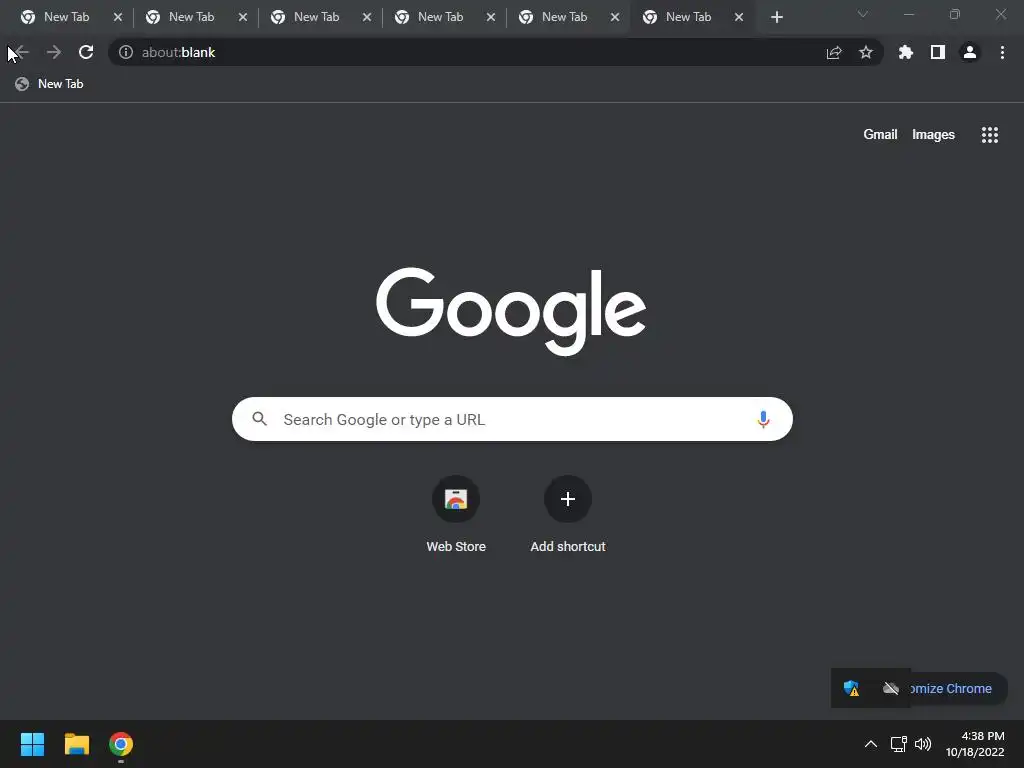Switch to the first New Tab tab

[x=66, y=17]
